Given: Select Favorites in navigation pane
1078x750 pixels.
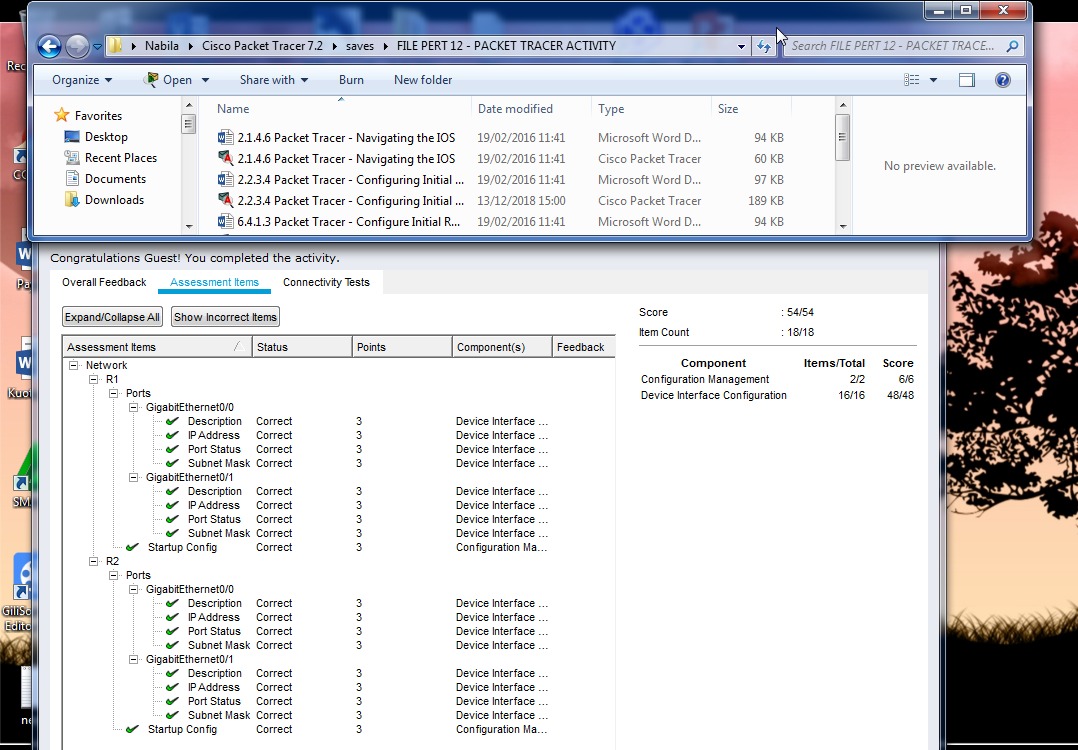Looking at the screenshot, I should 98,115.
